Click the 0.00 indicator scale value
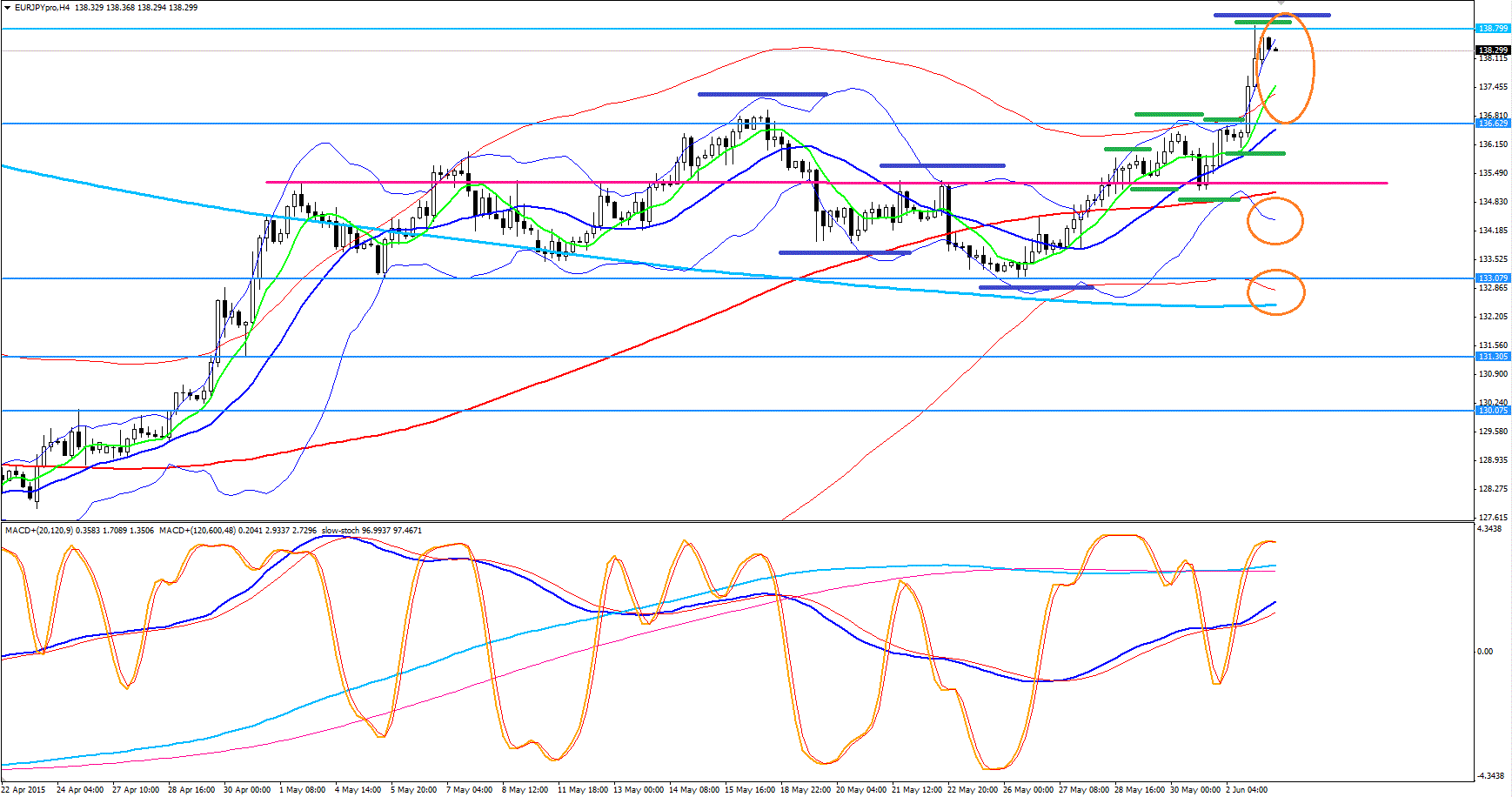Viewport: 1512px width, 797px height. (1486, 652)
